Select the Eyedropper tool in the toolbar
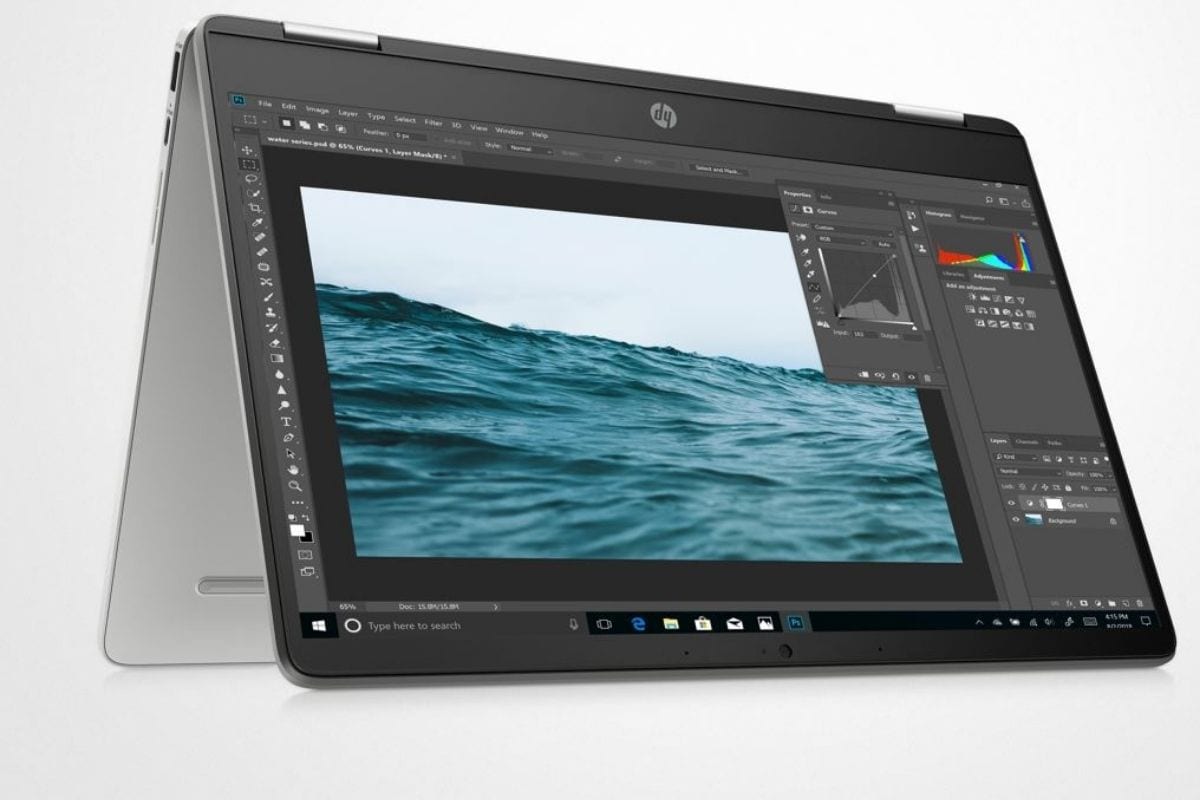 click(x=258, y=223)
